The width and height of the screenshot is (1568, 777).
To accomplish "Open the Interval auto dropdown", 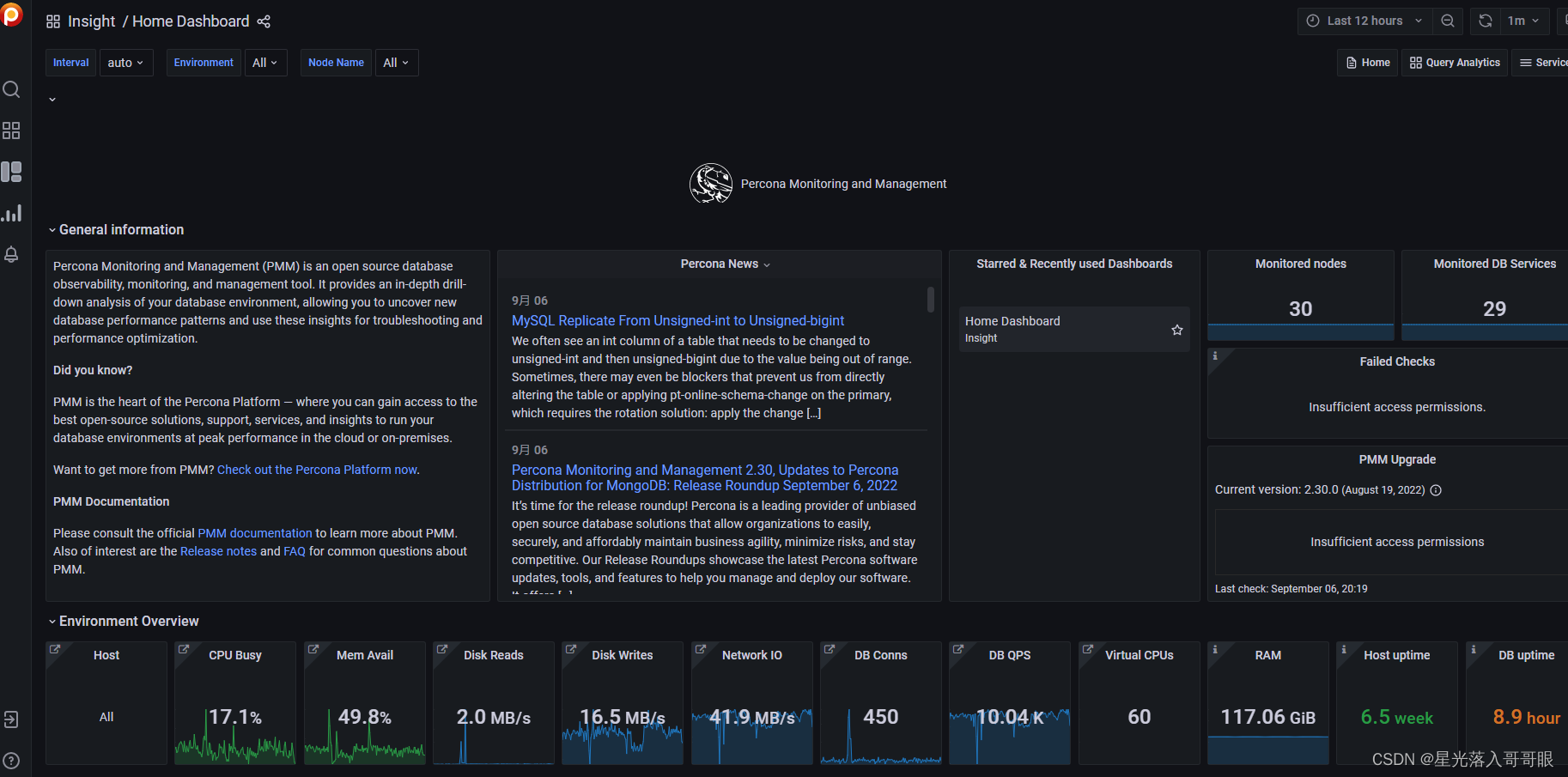I will (126, 63).
